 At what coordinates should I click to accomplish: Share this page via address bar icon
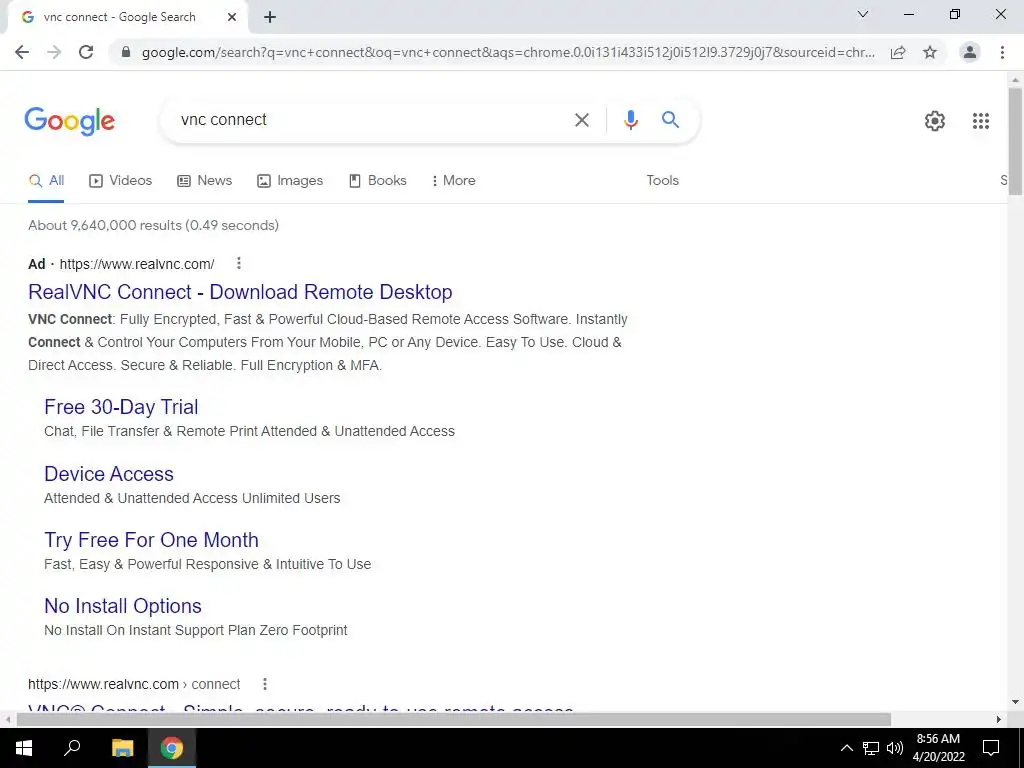(898, 52)
